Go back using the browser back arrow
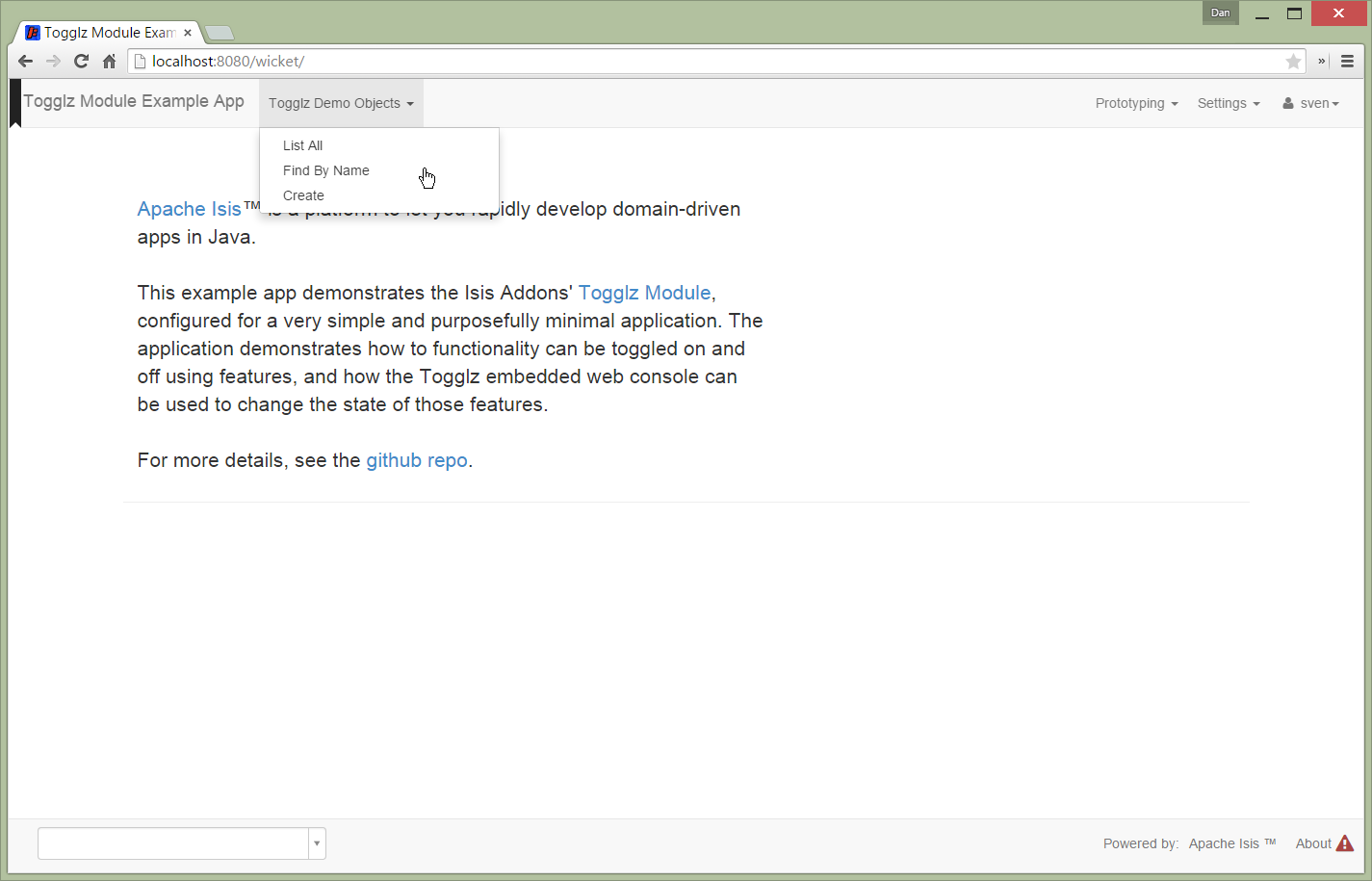 click(x=26, y=62)
